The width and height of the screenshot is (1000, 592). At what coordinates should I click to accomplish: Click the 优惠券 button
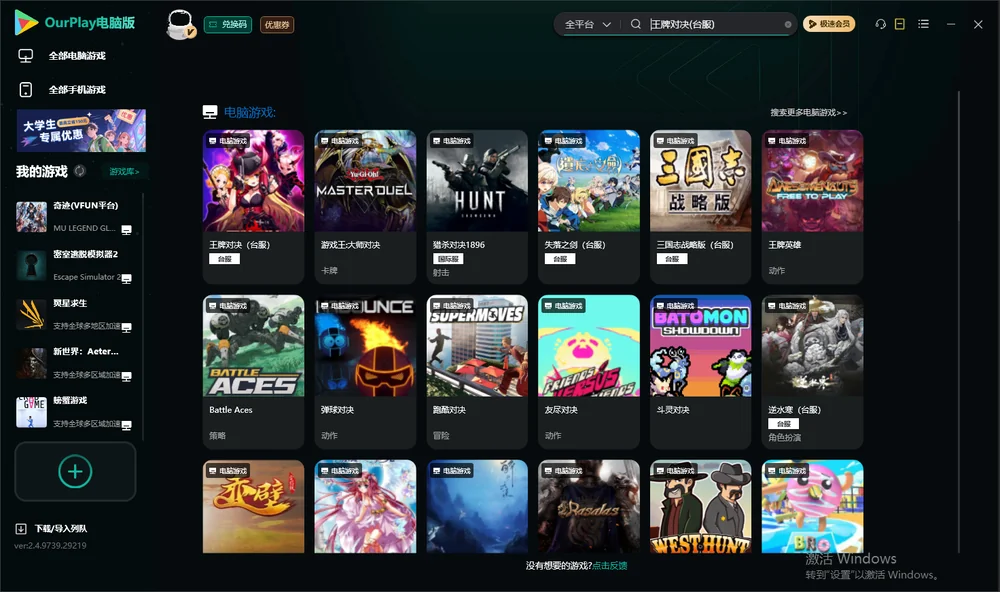point(277,25)
